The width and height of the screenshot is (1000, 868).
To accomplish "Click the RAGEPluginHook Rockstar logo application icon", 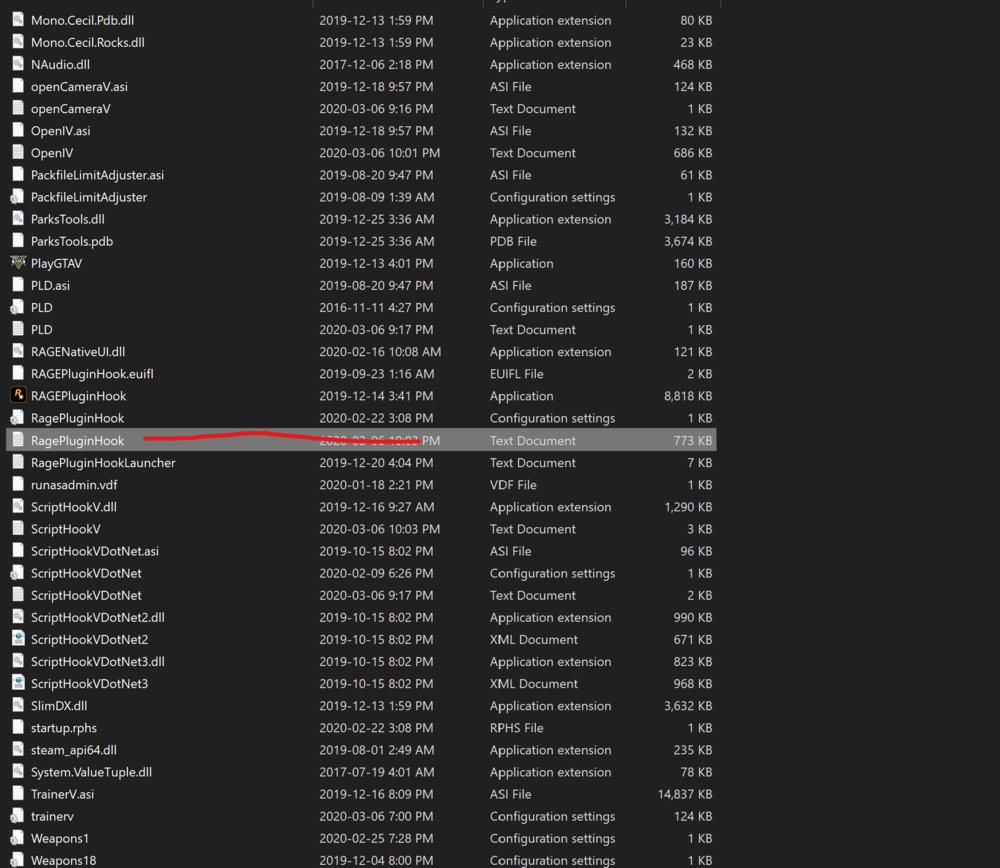I will [x=17, y=395].
